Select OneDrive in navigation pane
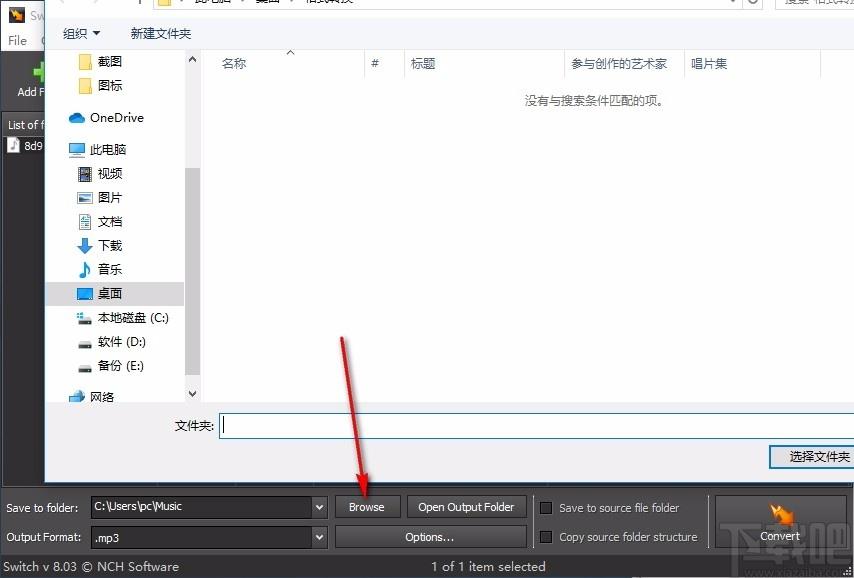The height and width of the screenshot is (578, 854). coord(117,118)
